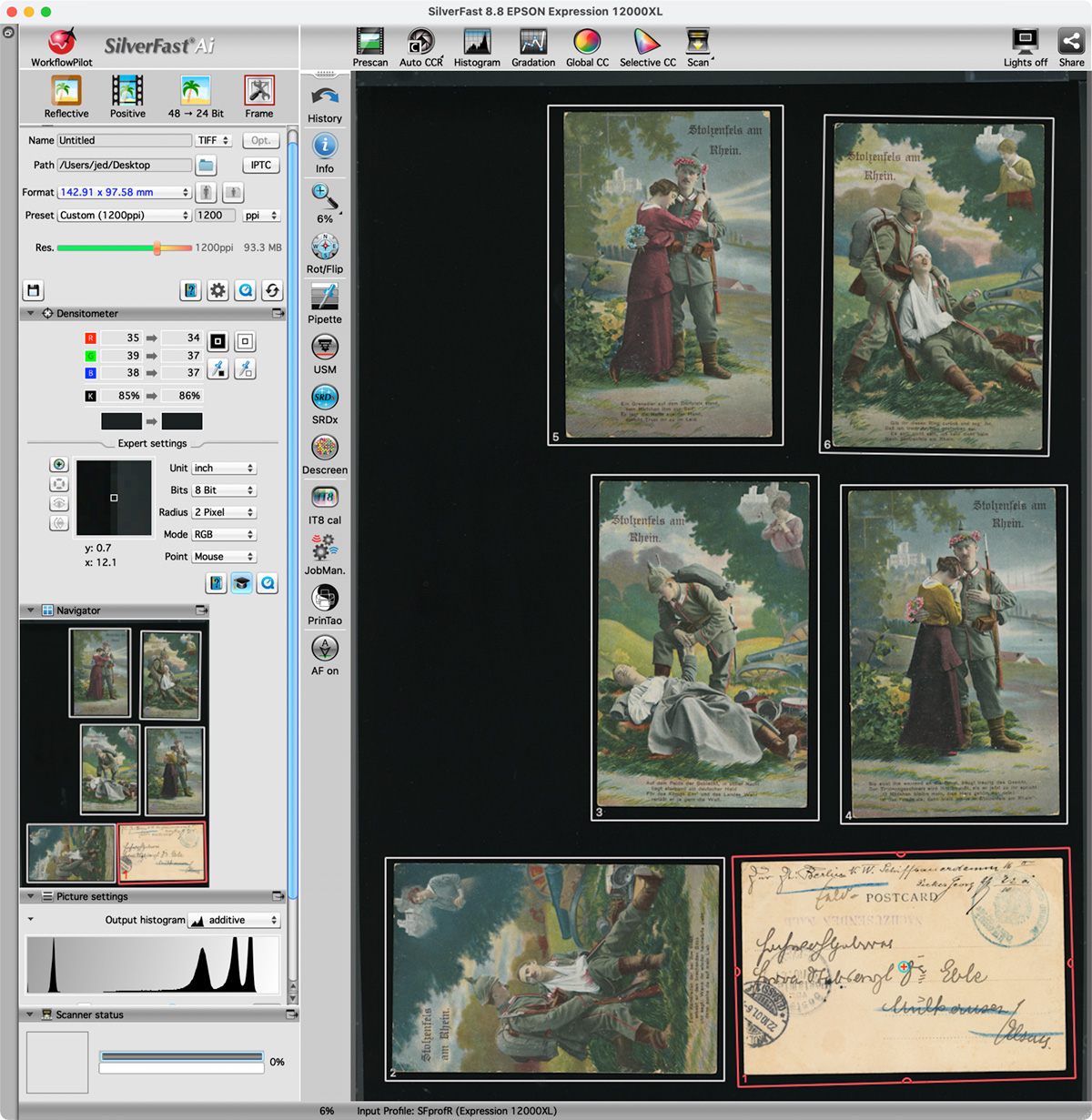Collapse the Scanner status panel

[x=30, y=1014]
